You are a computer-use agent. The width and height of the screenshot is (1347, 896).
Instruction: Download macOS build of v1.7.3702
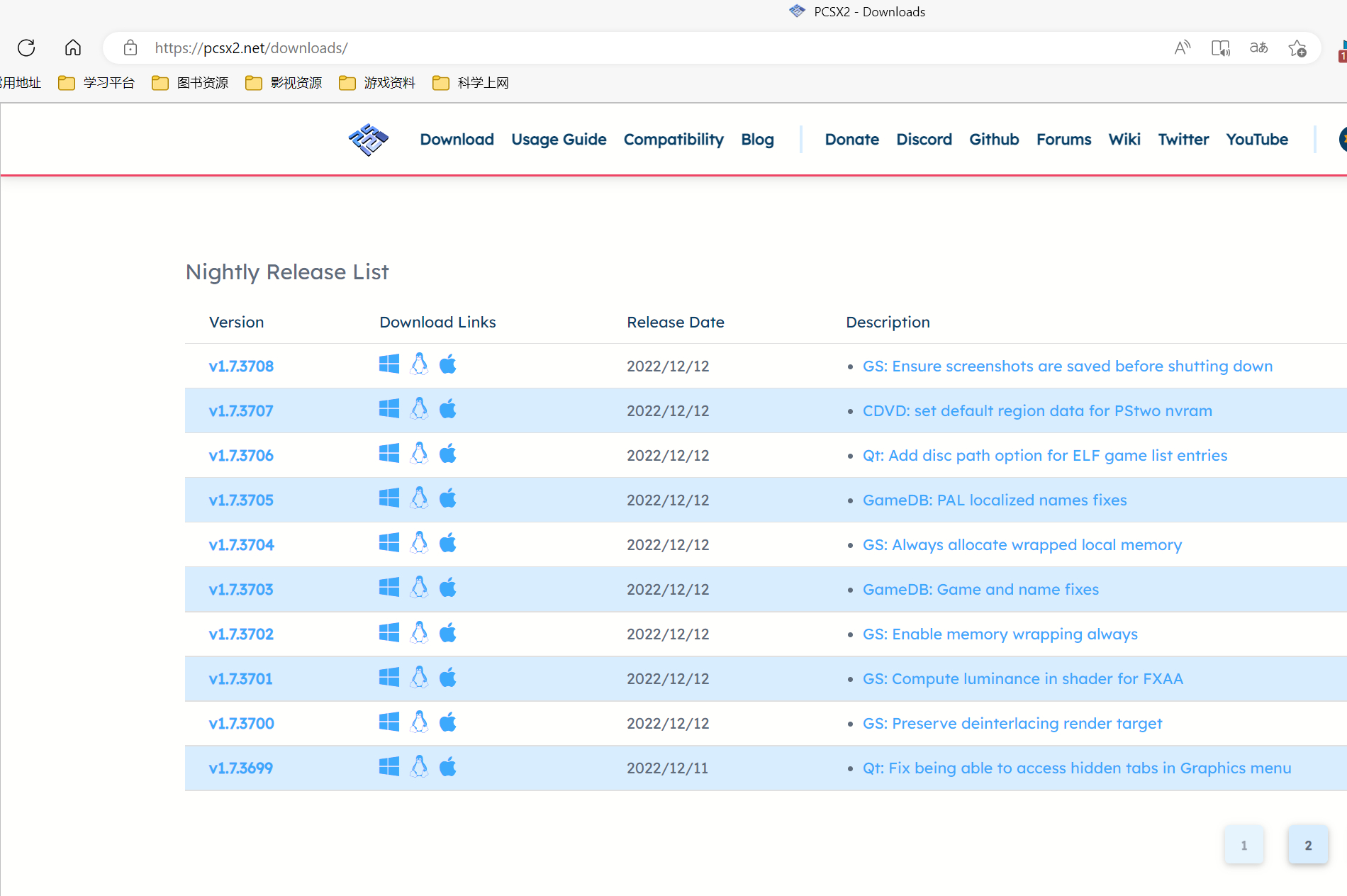click(x=448, y=632)
